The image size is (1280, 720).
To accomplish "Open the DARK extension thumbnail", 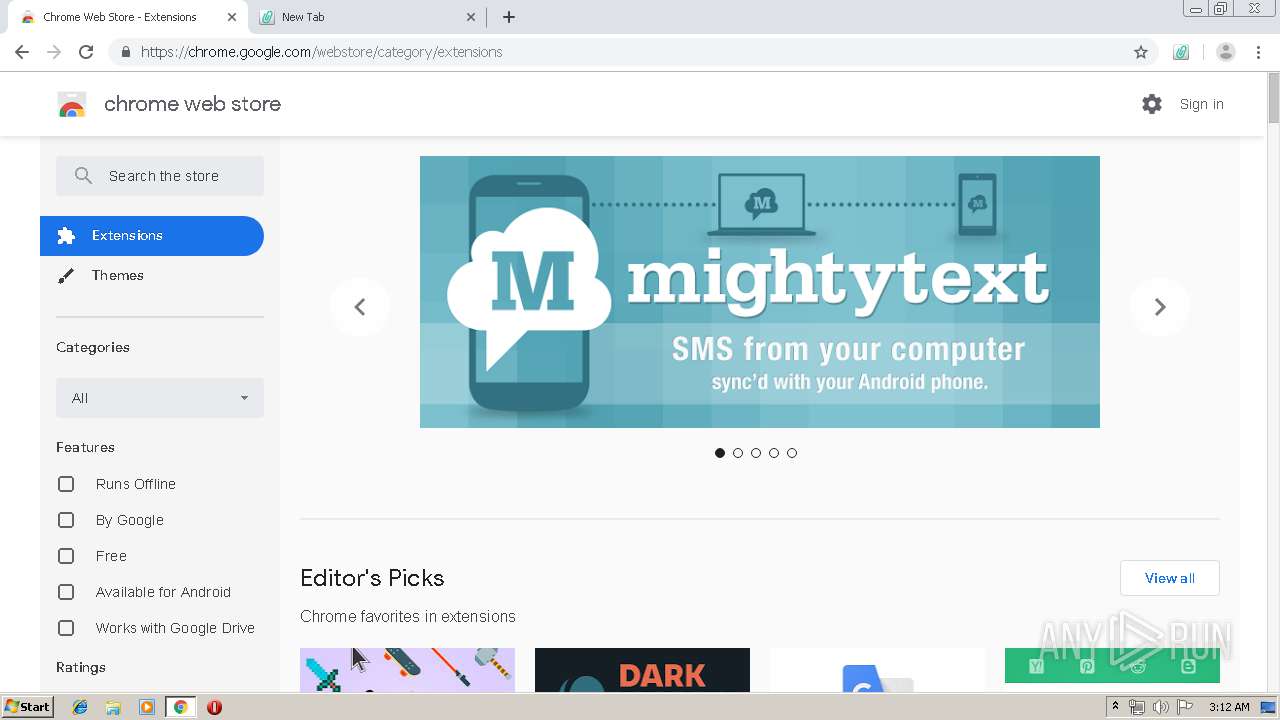I will coord(642,670).
